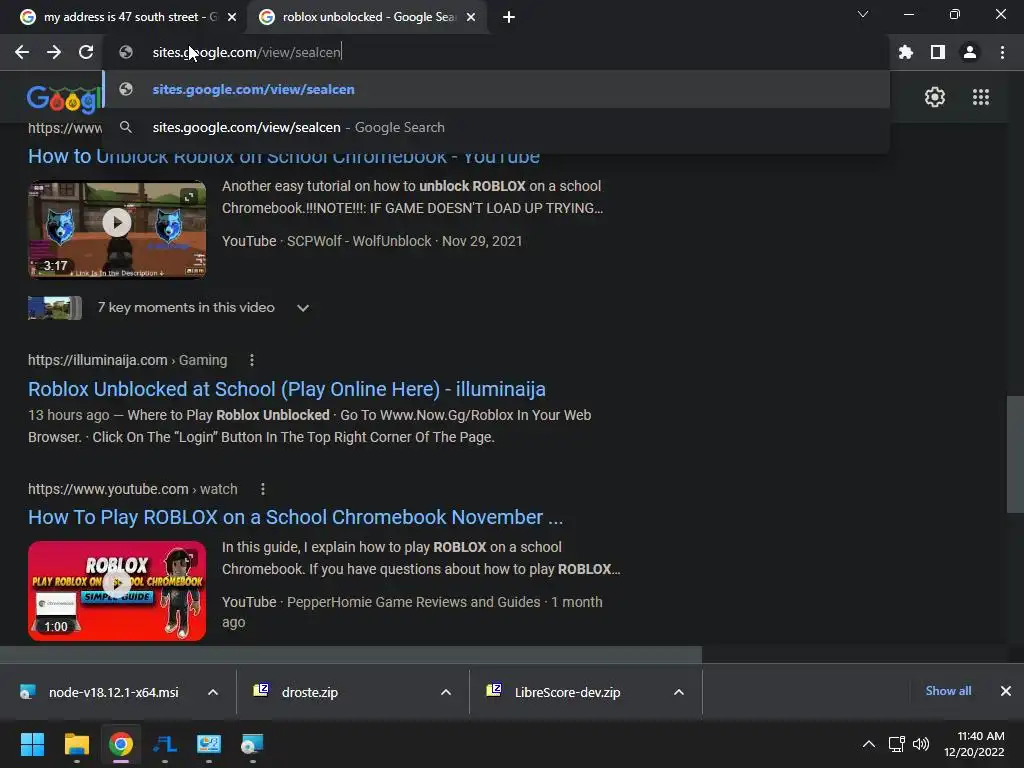Image resolution: width=1024 pixels, height=768 pixels.
Task: Open the Google apps grid
Action: [981, 97]
